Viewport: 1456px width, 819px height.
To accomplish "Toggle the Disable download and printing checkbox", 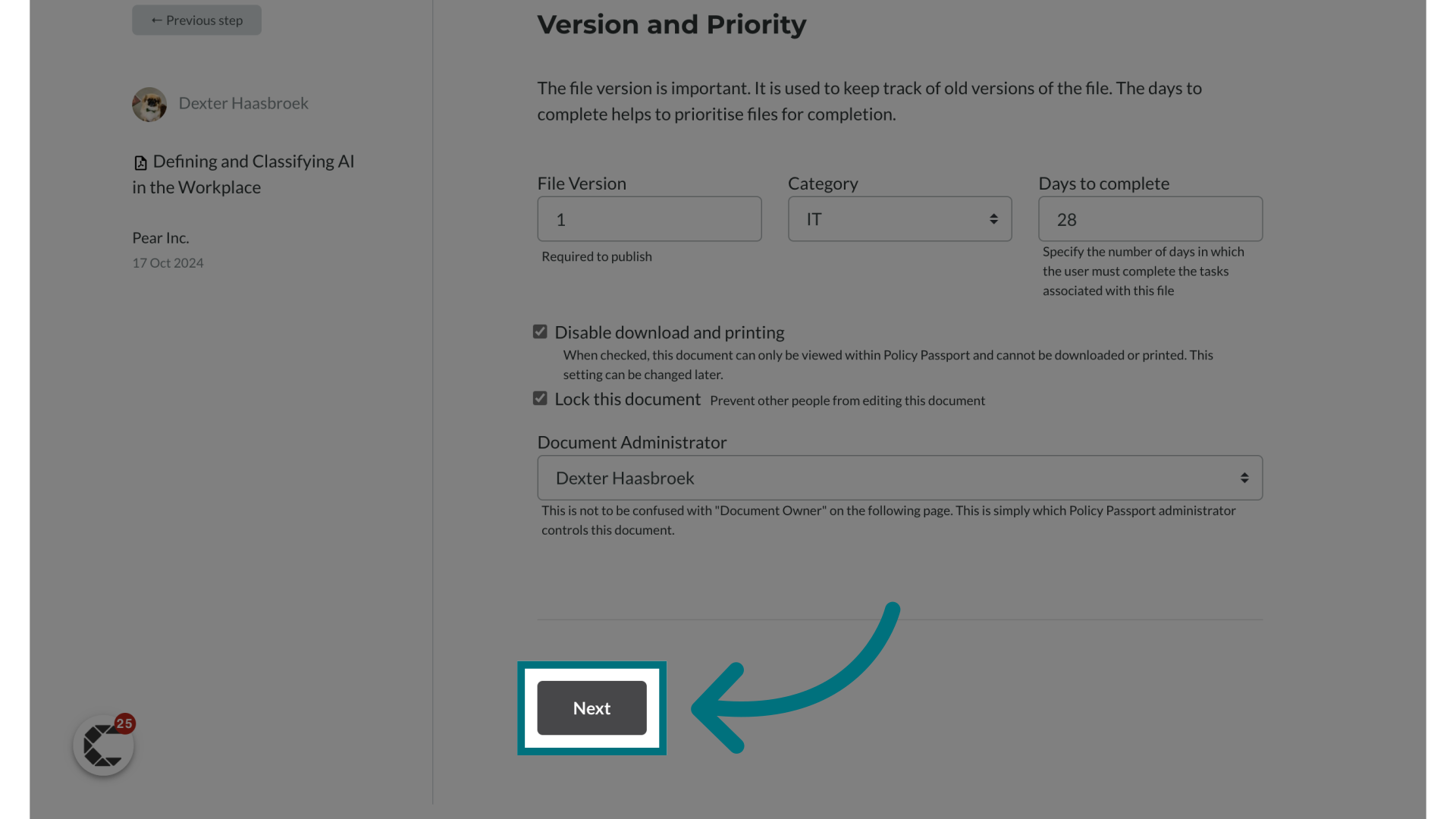I will tap(540, 331).
